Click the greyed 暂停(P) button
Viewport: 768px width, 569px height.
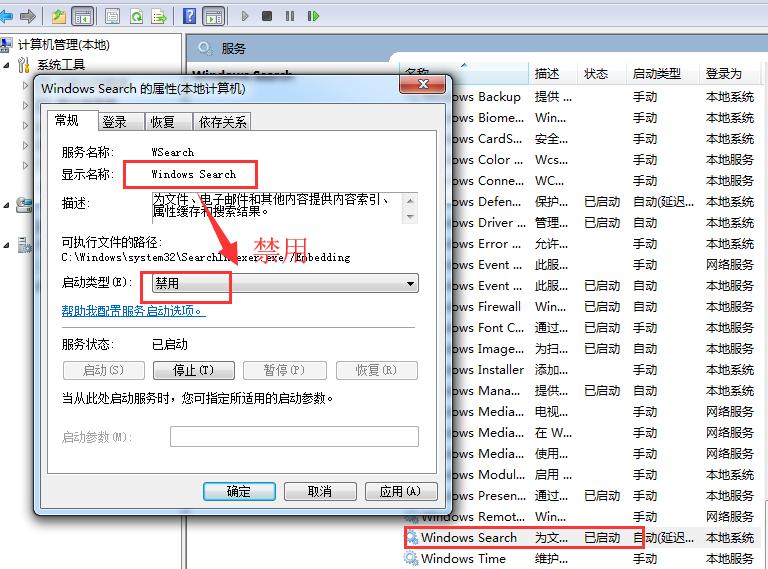pos(285,370)
